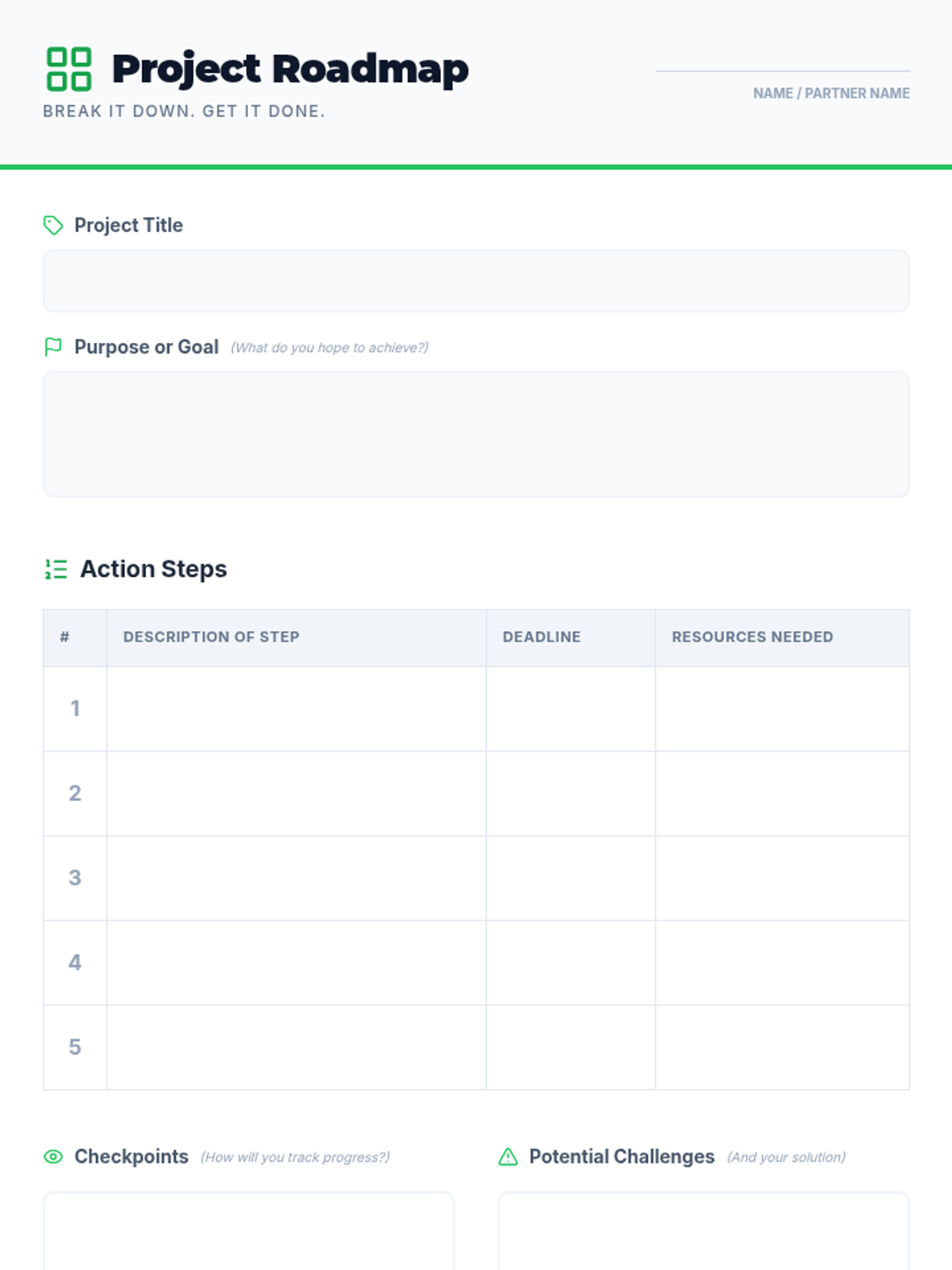Select the deadline cell for step 2
The width and height of the screenshot is (952, 1270).
point(570,793)
